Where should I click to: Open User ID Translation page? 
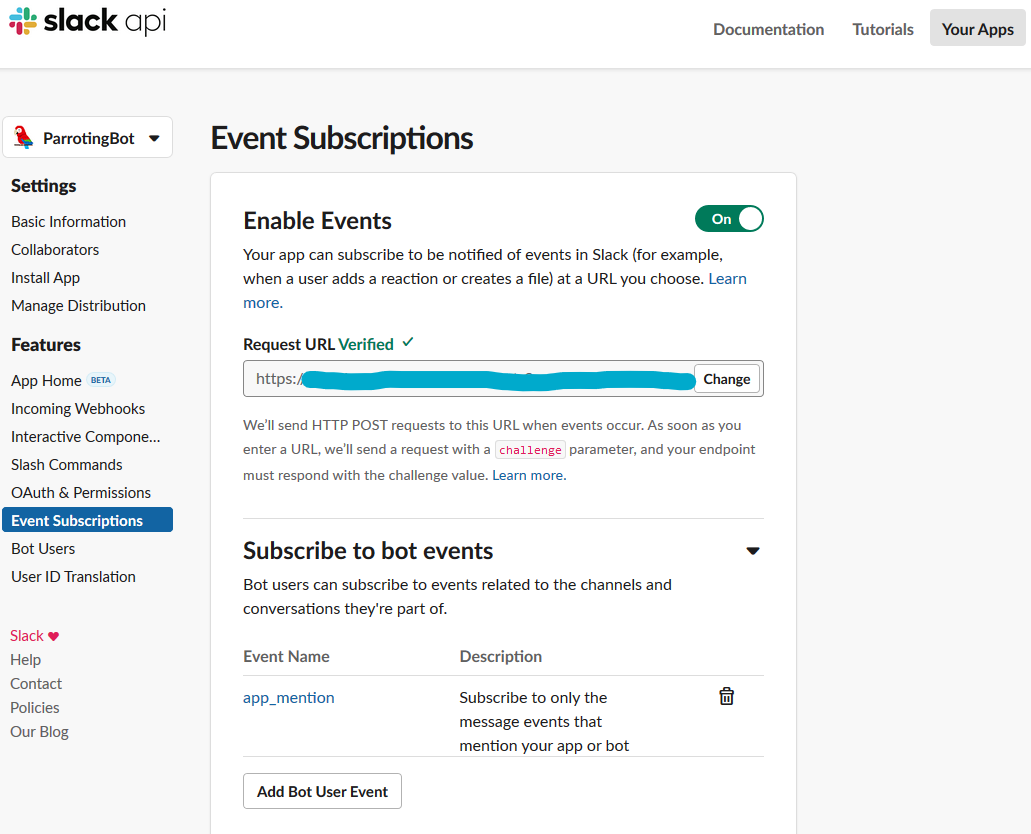click(x=73, y=577)
